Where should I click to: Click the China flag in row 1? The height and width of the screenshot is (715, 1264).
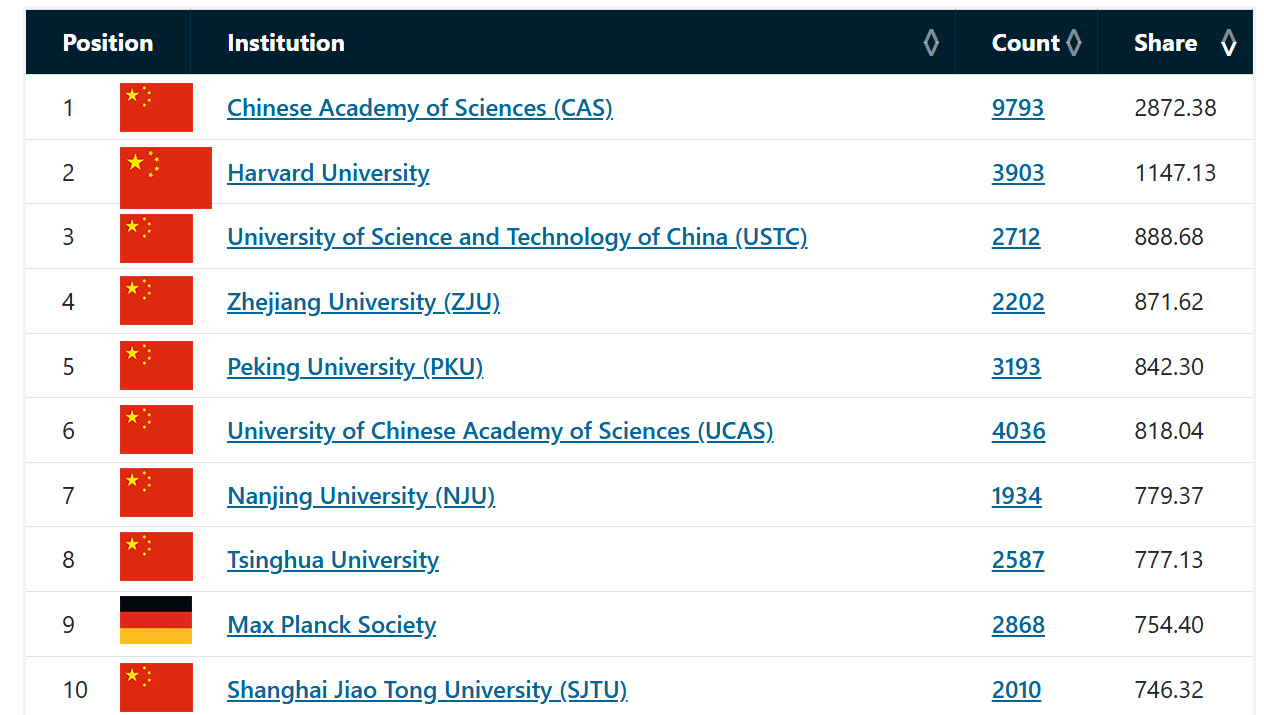coord(156,108)
